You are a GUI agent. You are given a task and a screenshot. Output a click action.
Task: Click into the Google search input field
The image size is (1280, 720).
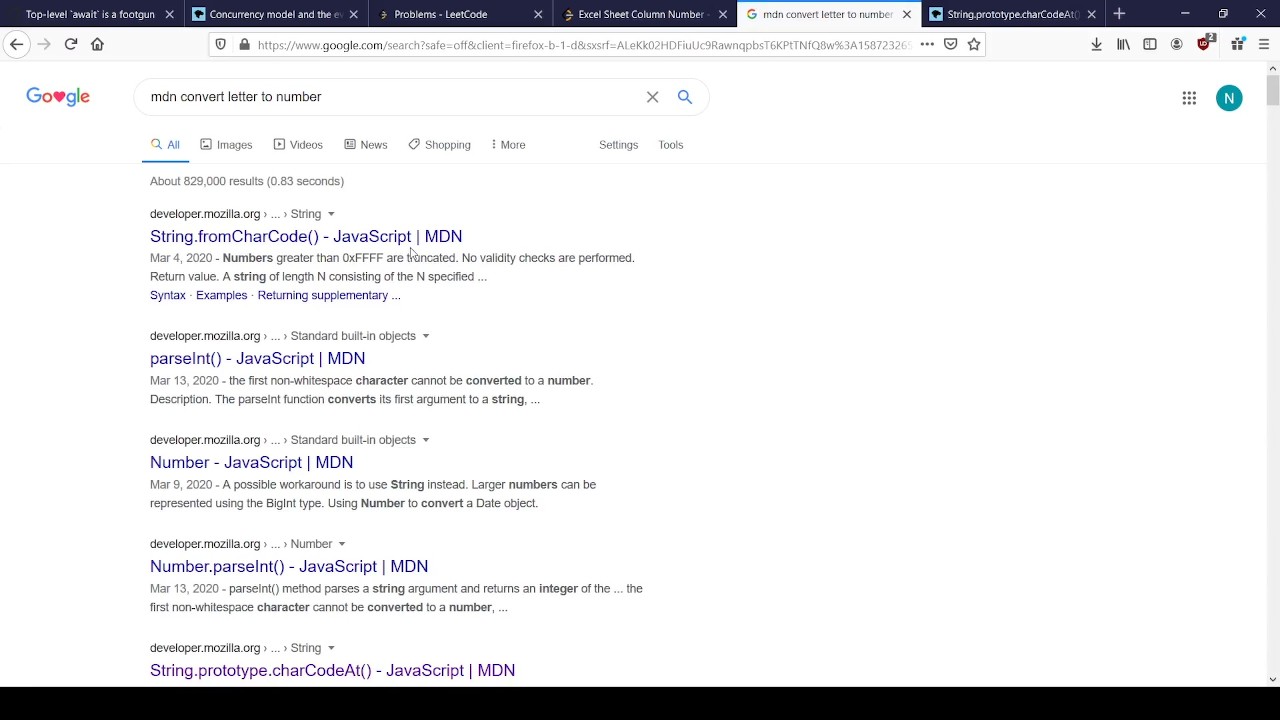390,97
